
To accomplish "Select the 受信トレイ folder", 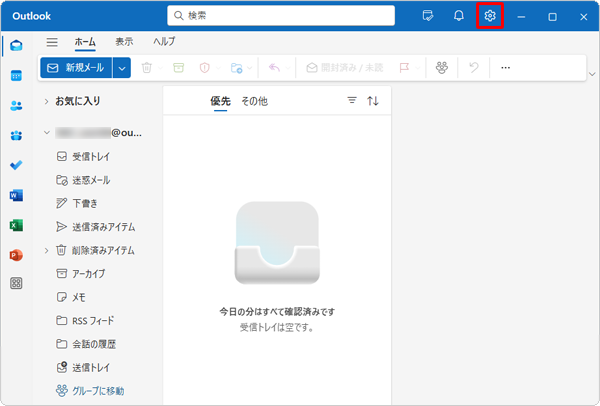I will pyautogui.click(x=91, y=157).
